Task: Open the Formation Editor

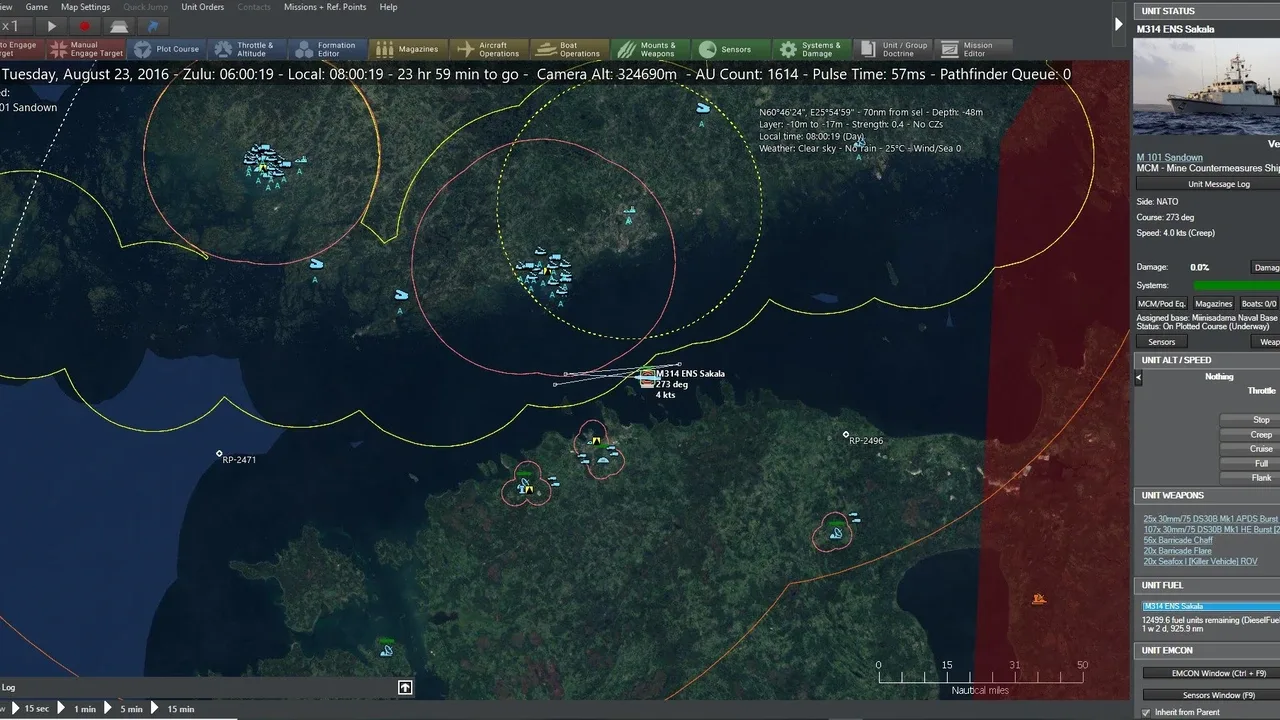Action: [x=326, y=49]
